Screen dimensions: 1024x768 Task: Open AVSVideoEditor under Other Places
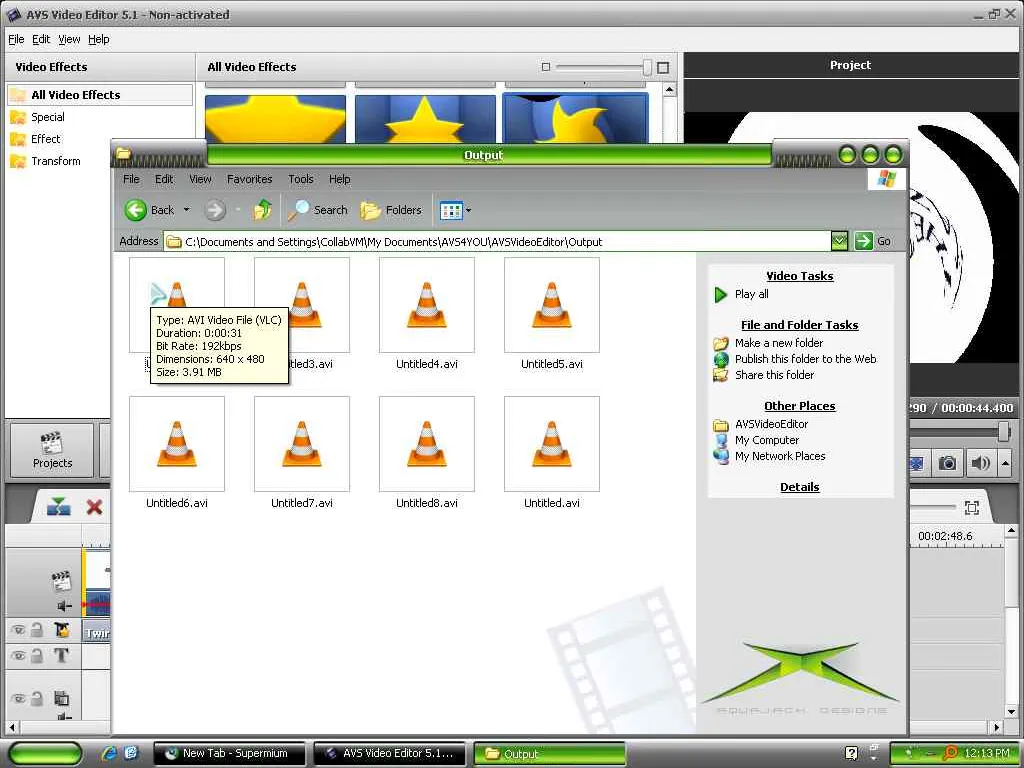click(771, 424)
